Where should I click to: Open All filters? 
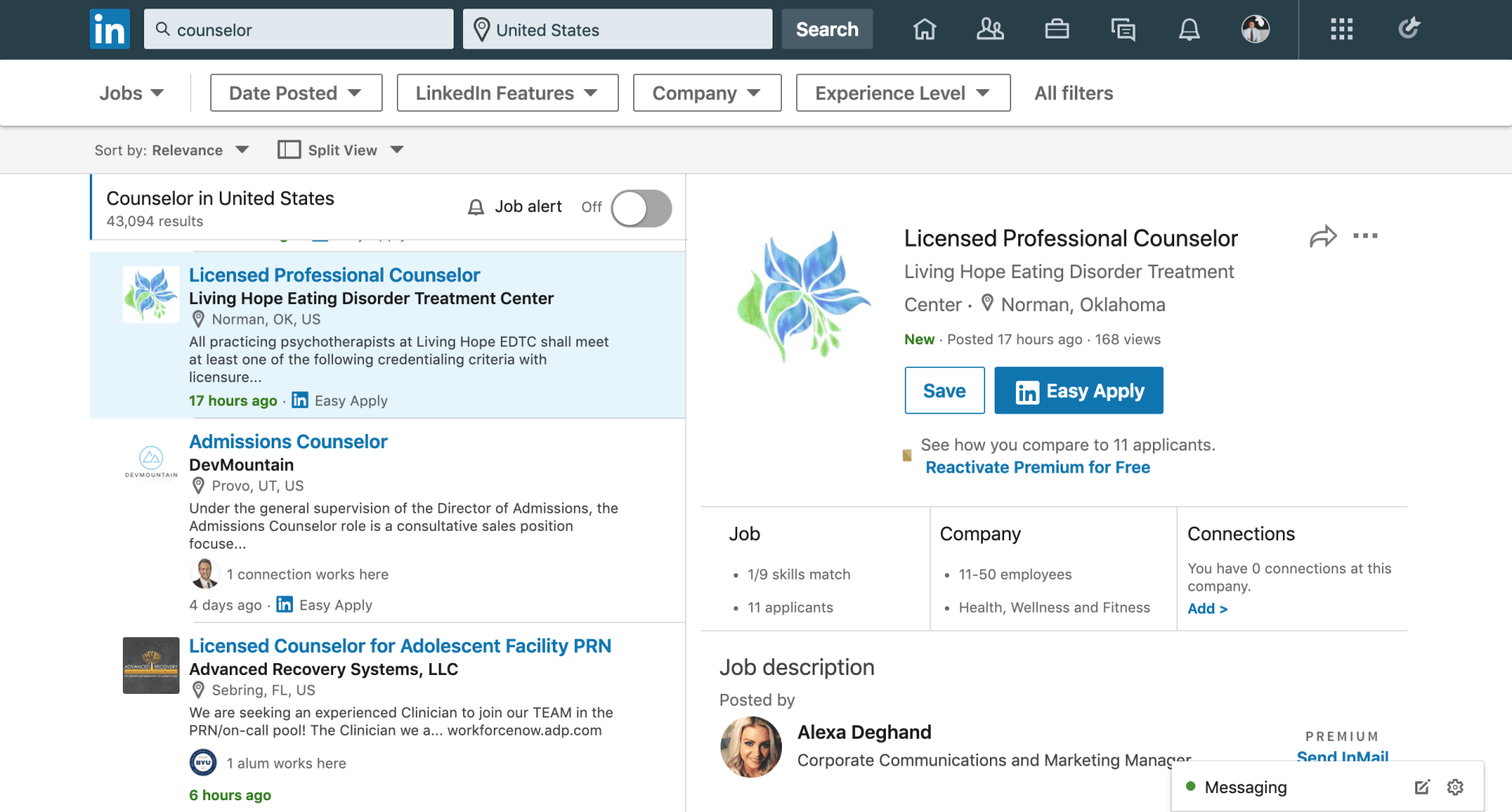click(1074, 93)
